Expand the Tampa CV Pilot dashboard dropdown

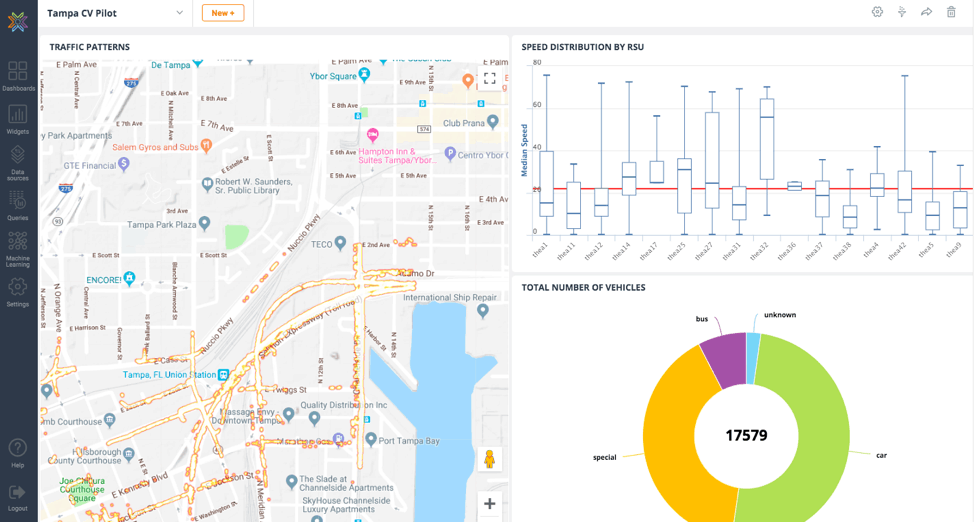pyautogui.click(x=180, y=12)
